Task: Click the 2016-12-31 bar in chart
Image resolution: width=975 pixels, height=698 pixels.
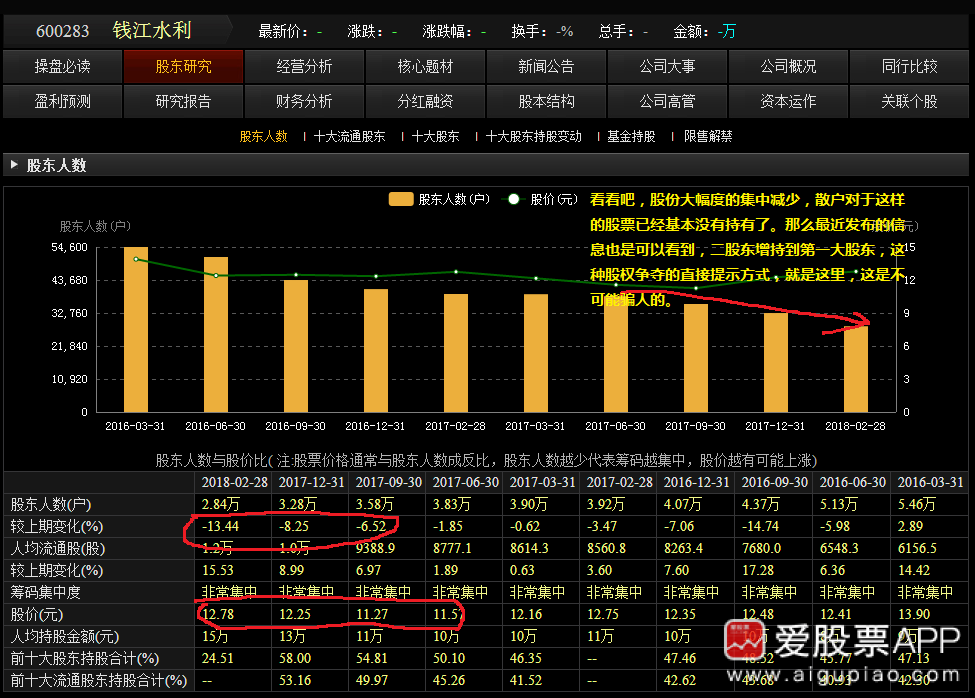Action: (376, 351)
